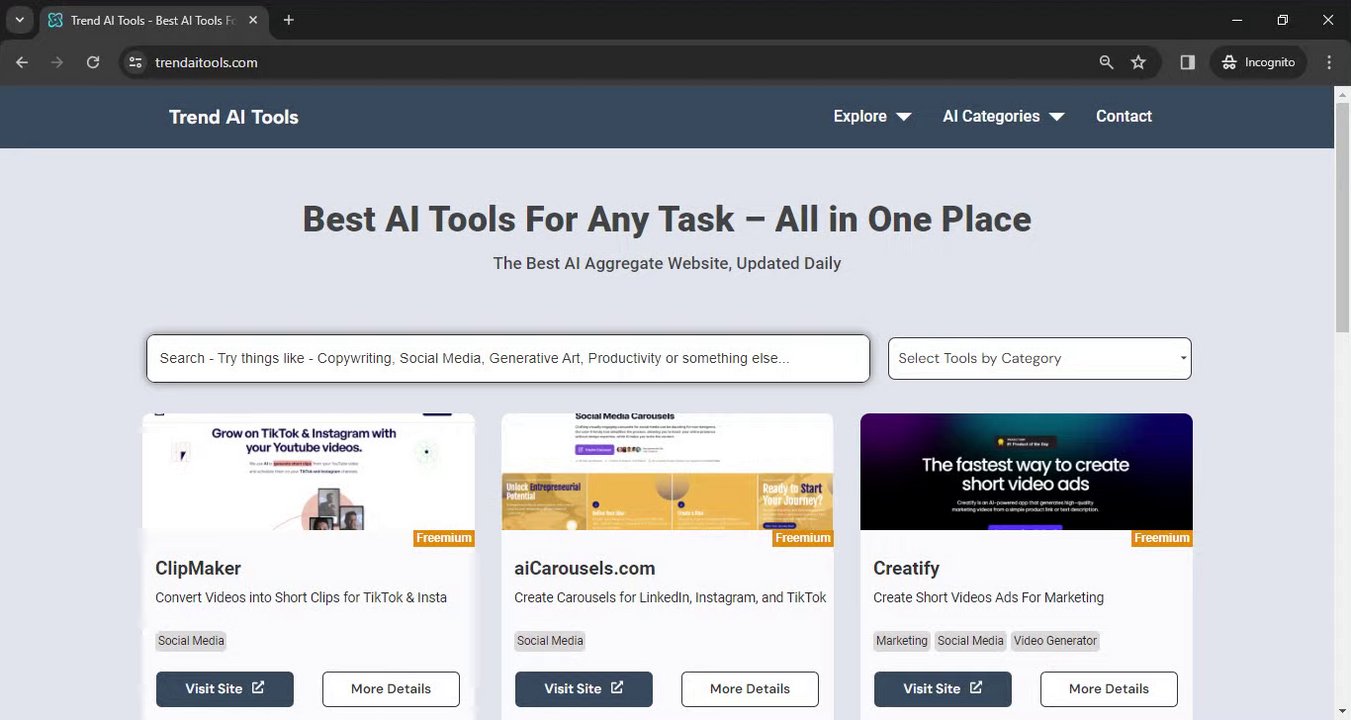Open the browser side panel icon

1187,62
